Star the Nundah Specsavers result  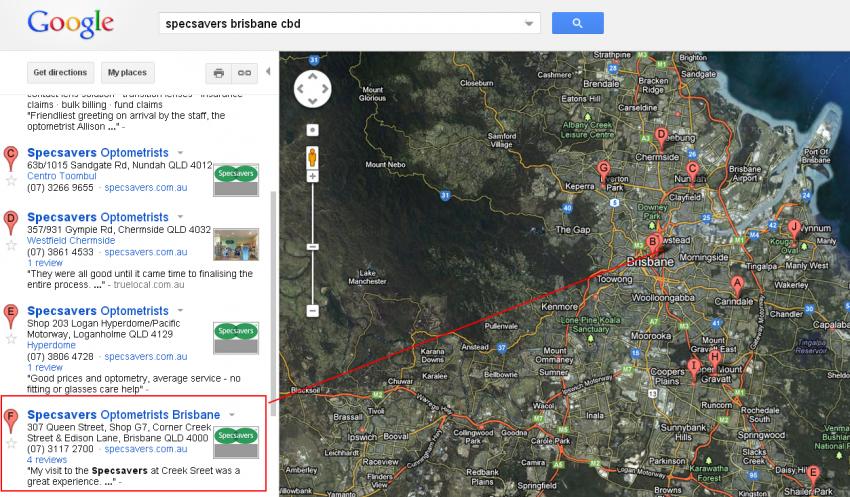point(11,180)
